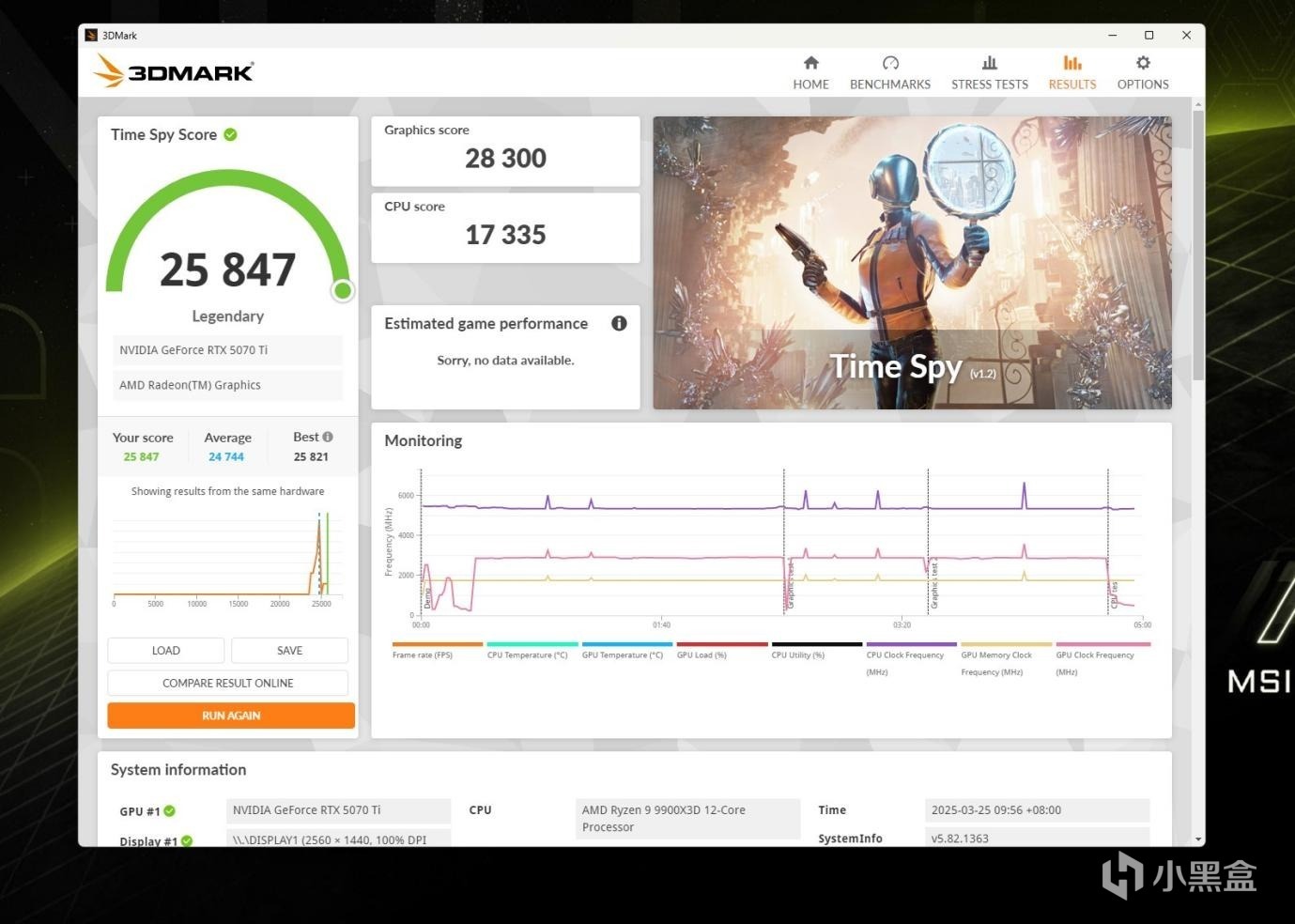The image size is (1295, 924).
Task: Click the Time value 2025-03-25 09:56
Action: click(1037, 810)
